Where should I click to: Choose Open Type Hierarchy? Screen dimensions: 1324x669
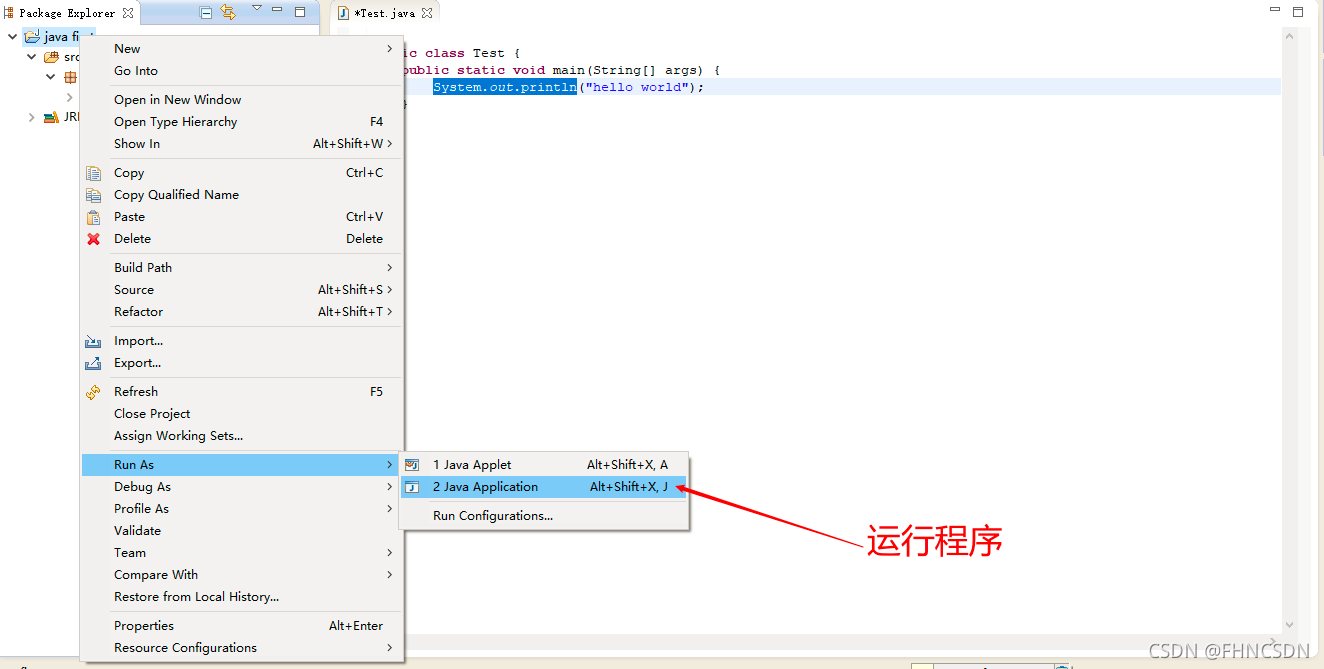(x=242, y=121)
